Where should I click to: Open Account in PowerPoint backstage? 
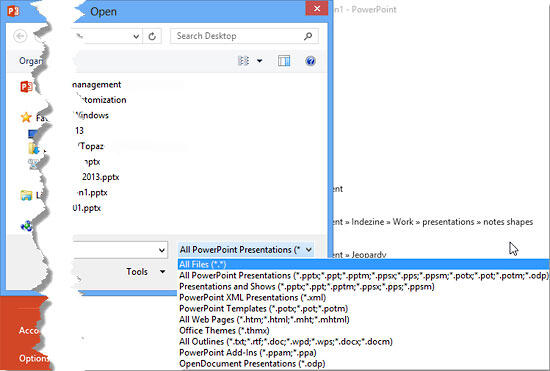[x=28, y=330]
